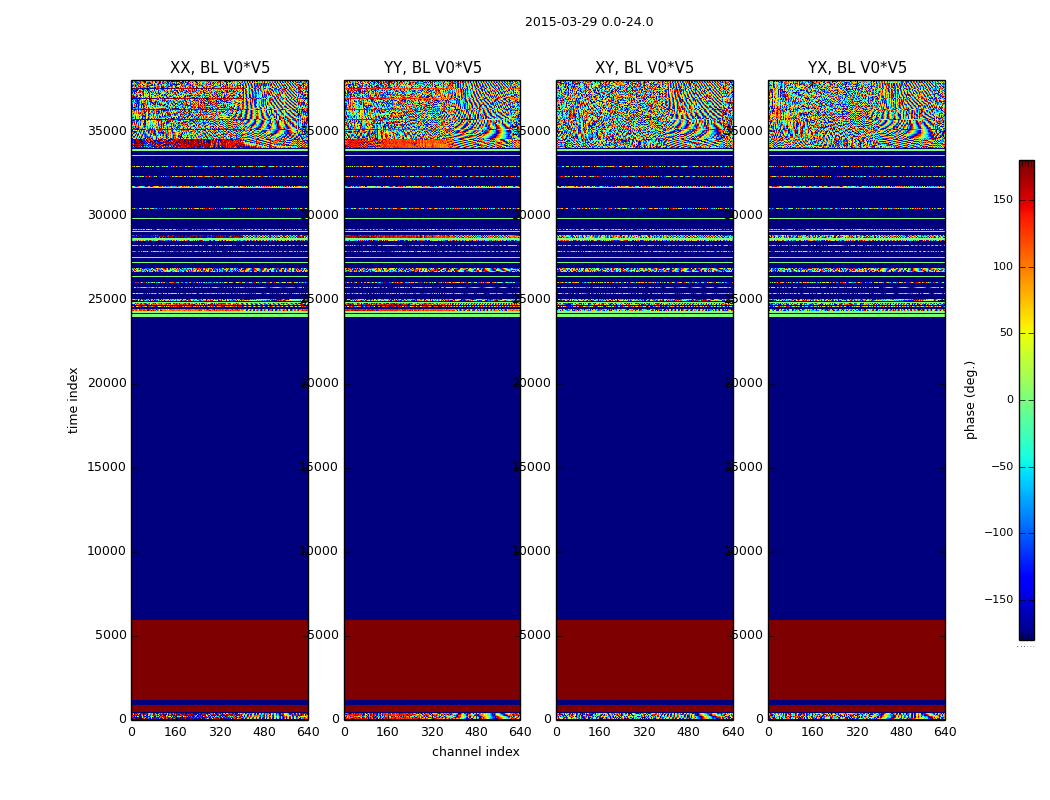The image size is (1050, 800).
Task: Click the dark red band in YX panel
Action: pos(857,660)
